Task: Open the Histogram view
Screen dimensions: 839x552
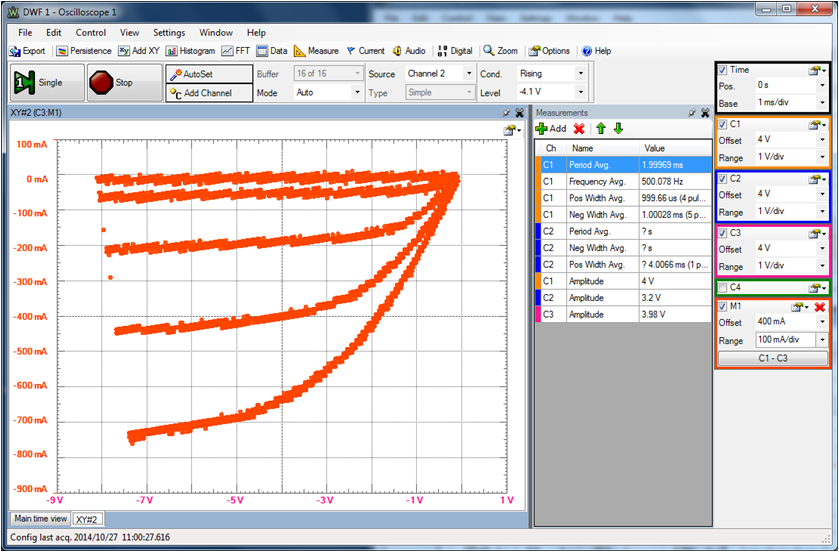Action: click(191, 51)
